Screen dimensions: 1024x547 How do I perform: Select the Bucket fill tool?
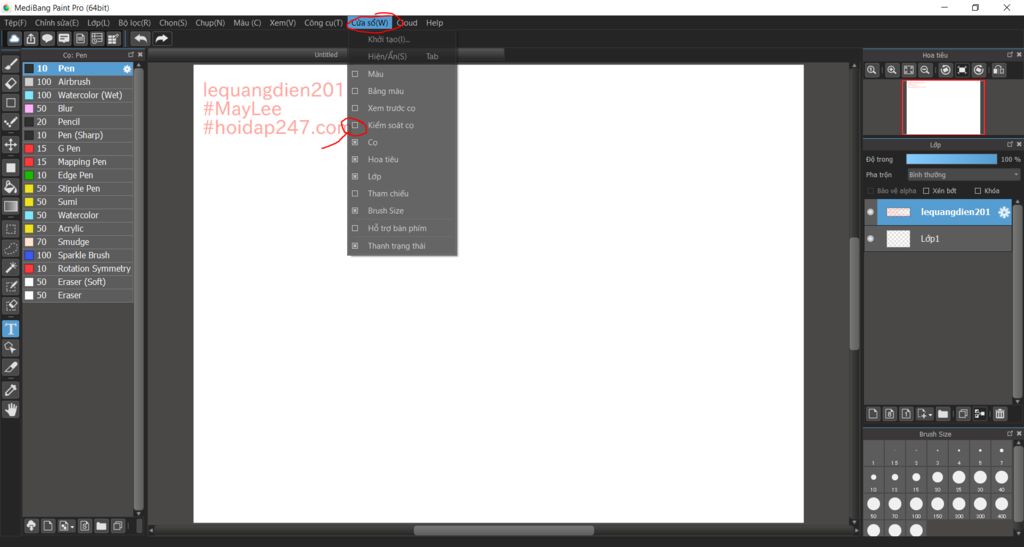pos(10,187)
